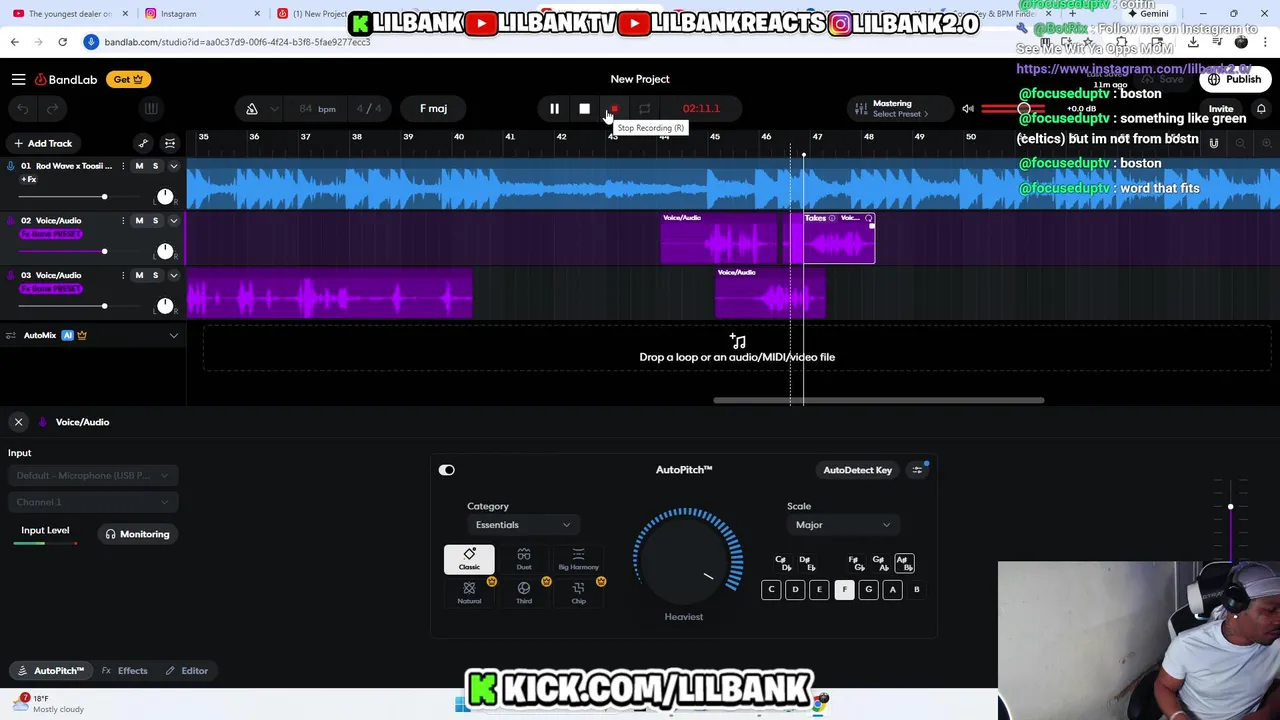
Task: Click track 01 volume slider handle
Action: click(x=104, y=197)
